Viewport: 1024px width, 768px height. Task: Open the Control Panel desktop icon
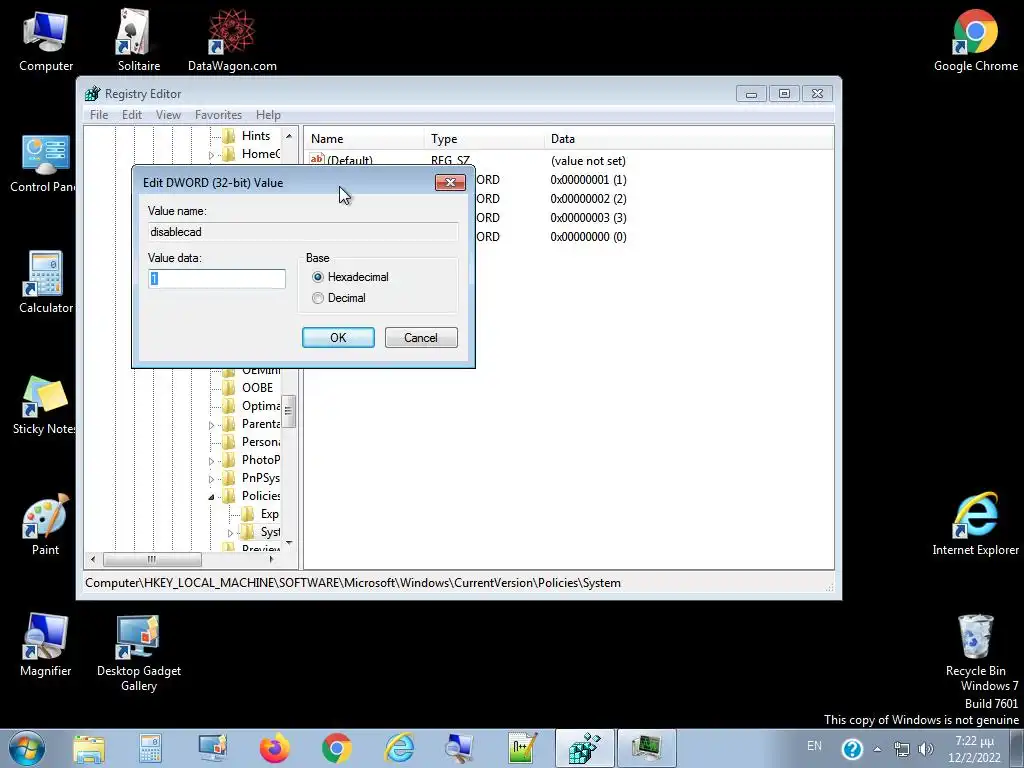(43, 163)
